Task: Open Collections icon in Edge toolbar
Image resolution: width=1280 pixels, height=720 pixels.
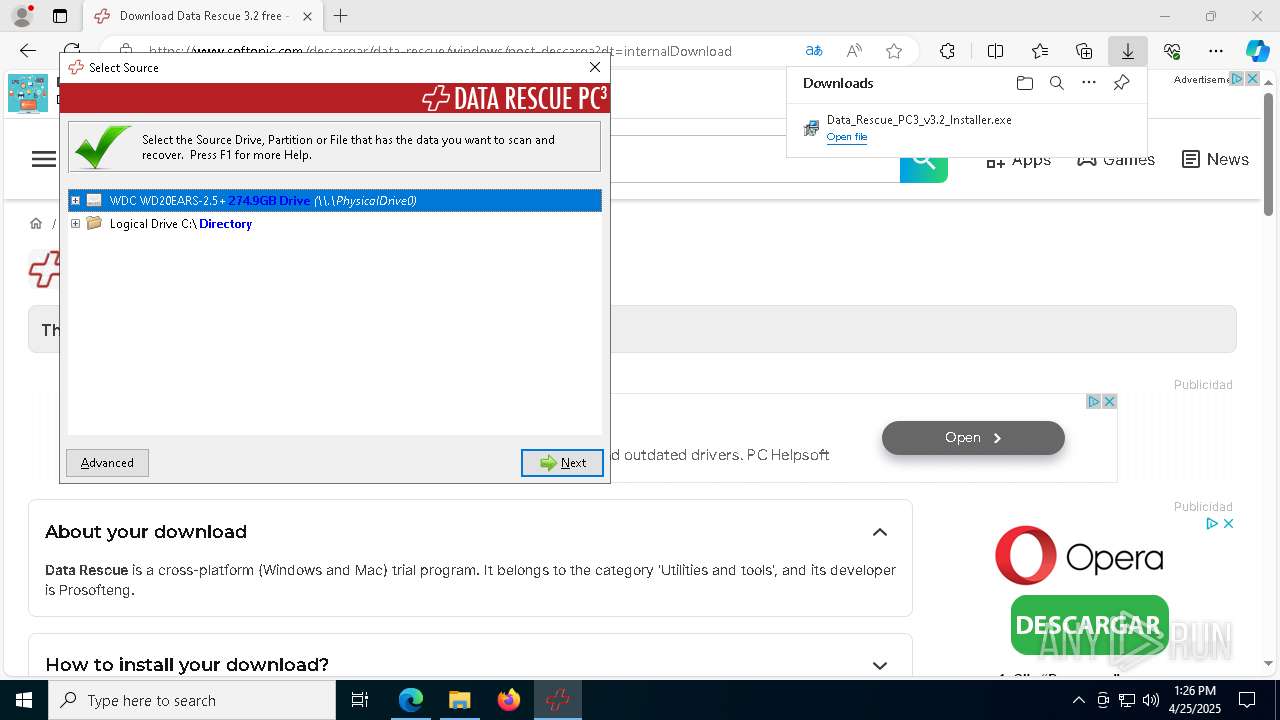Action: click(1084, 51)
